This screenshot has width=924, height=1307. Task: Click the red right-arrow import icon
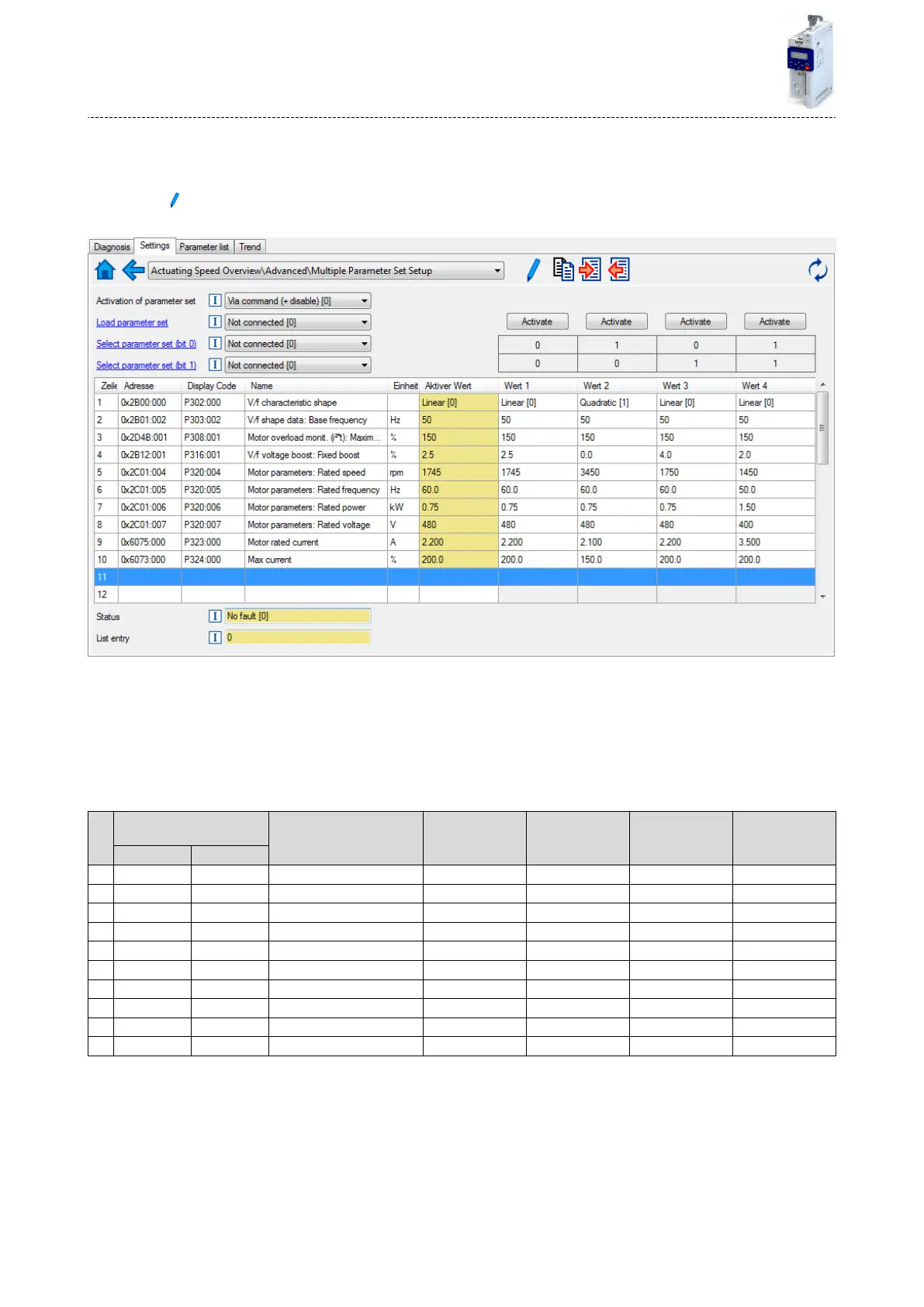click(x=590, y=269)
